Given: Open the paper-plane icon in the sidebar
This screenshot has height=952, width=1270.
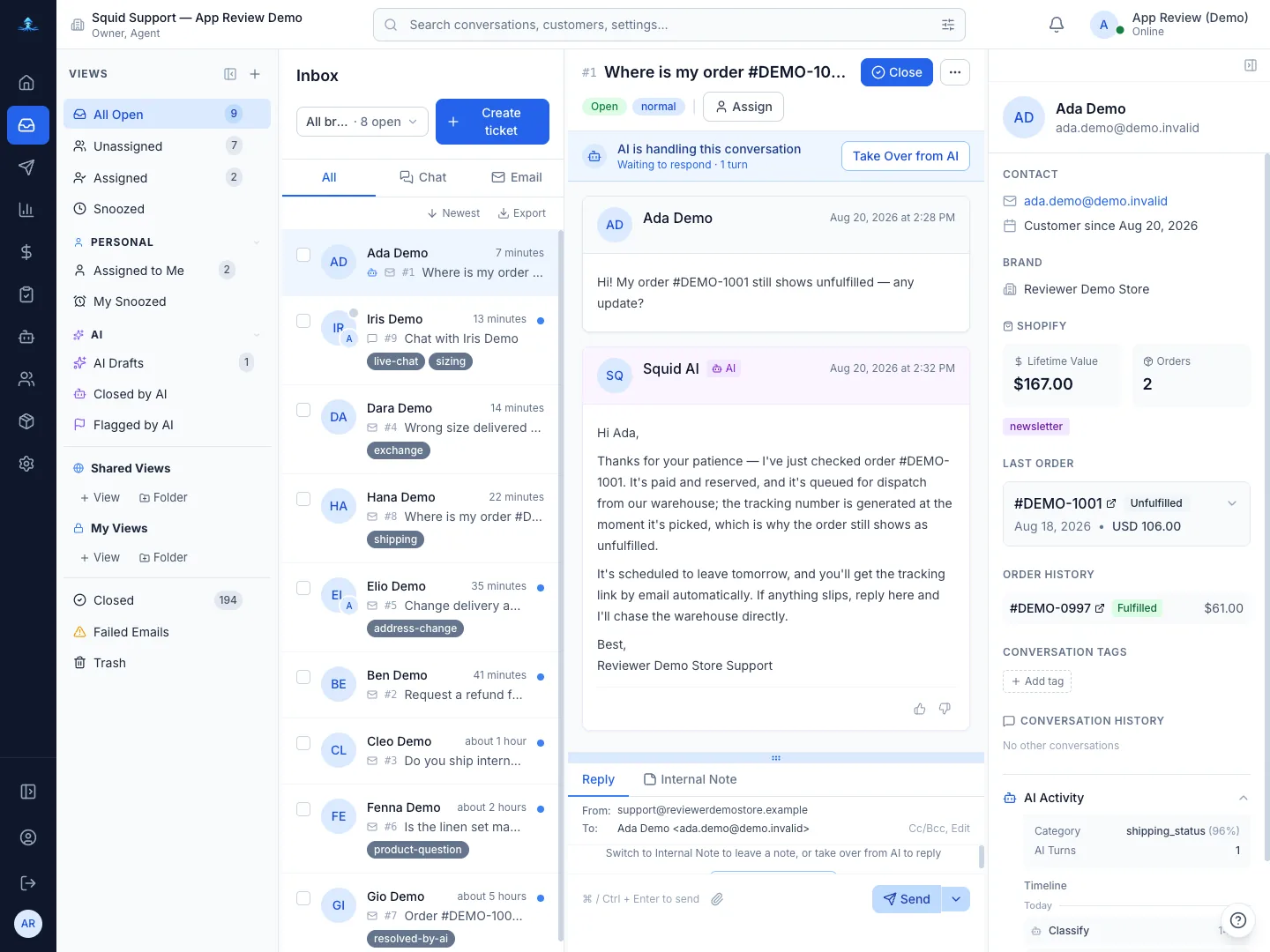Looking at the screenshot, I should click(26, 167).
